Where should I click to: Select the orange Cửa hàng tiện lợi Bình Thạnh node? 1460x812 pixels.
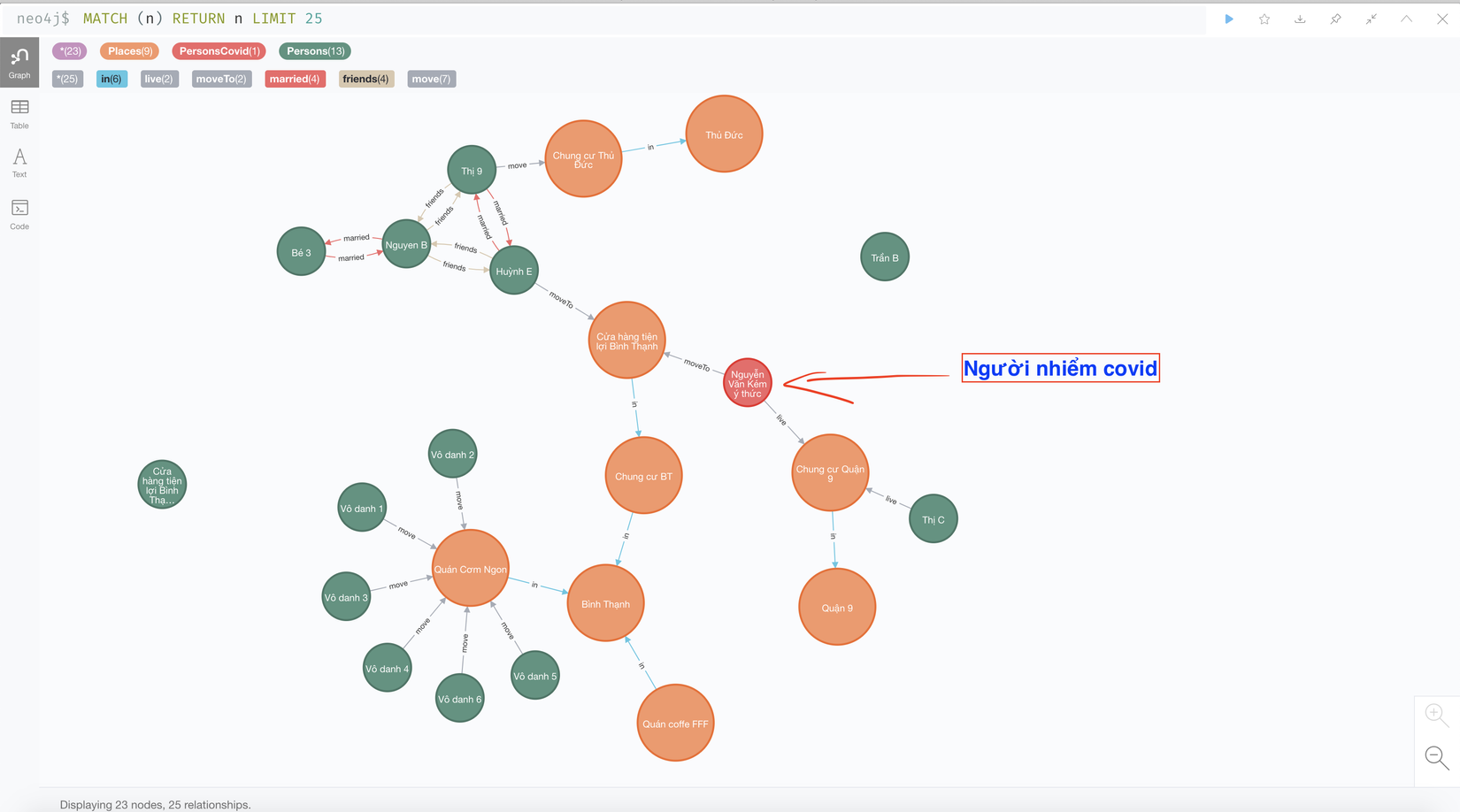coord(626,340)
